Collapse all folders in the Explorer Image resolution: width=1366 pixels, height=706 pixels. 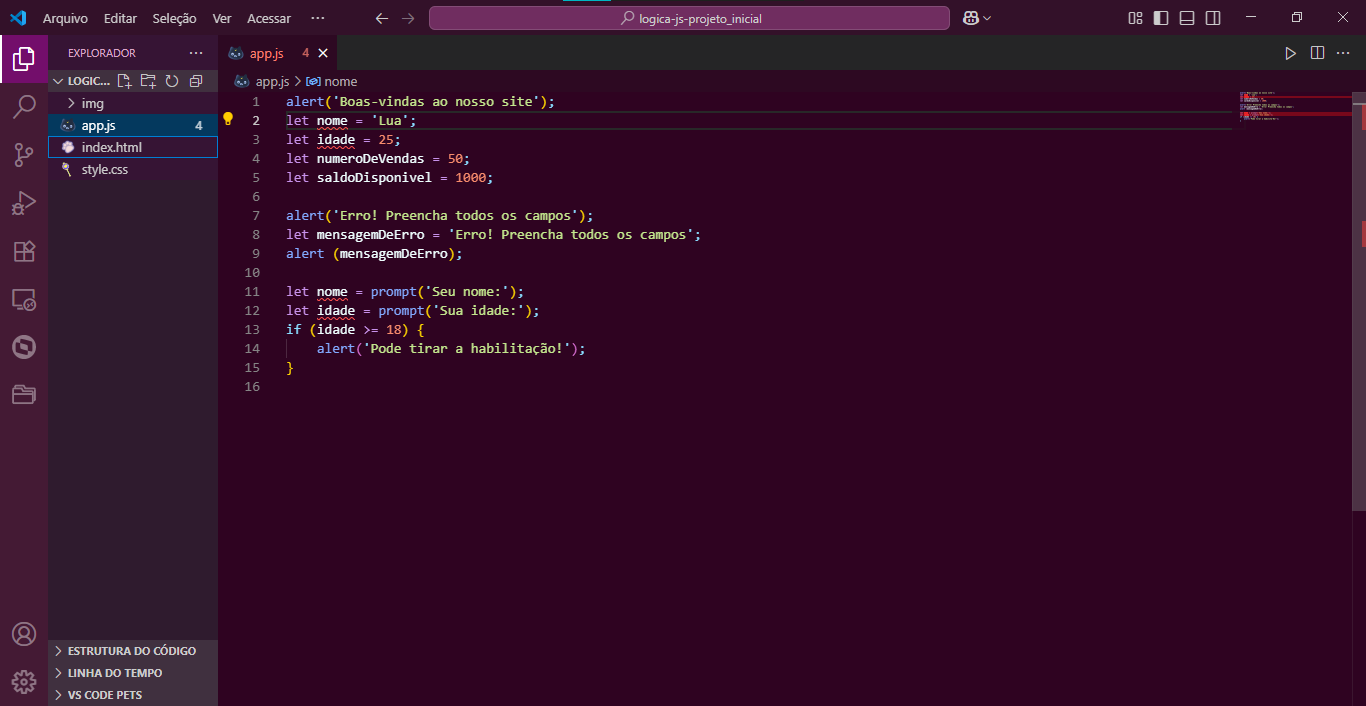click(x=196, y=81)
